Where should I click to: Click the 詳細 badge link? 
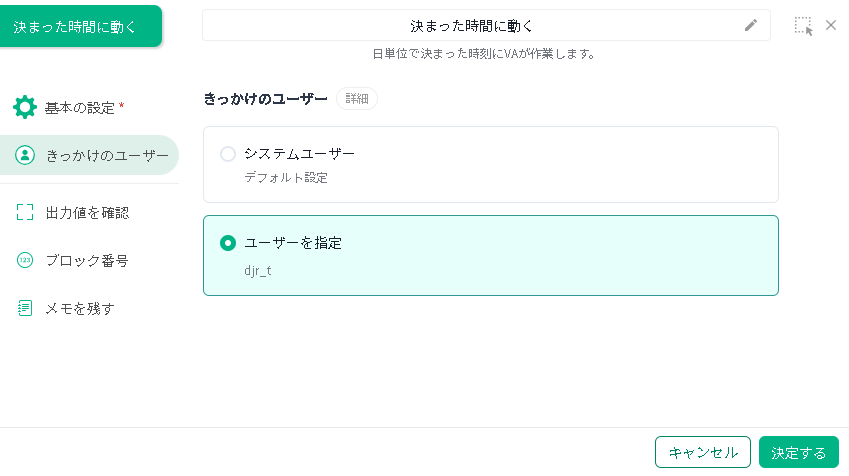tap(357, 99)
